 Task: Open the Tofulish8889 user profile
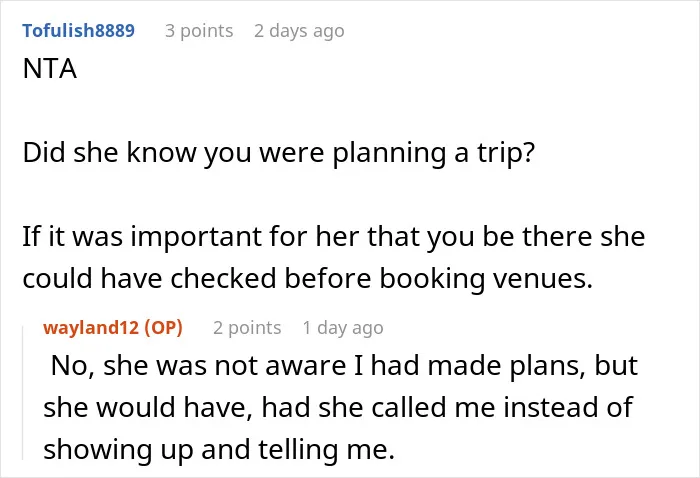click(x=78, y=31)
